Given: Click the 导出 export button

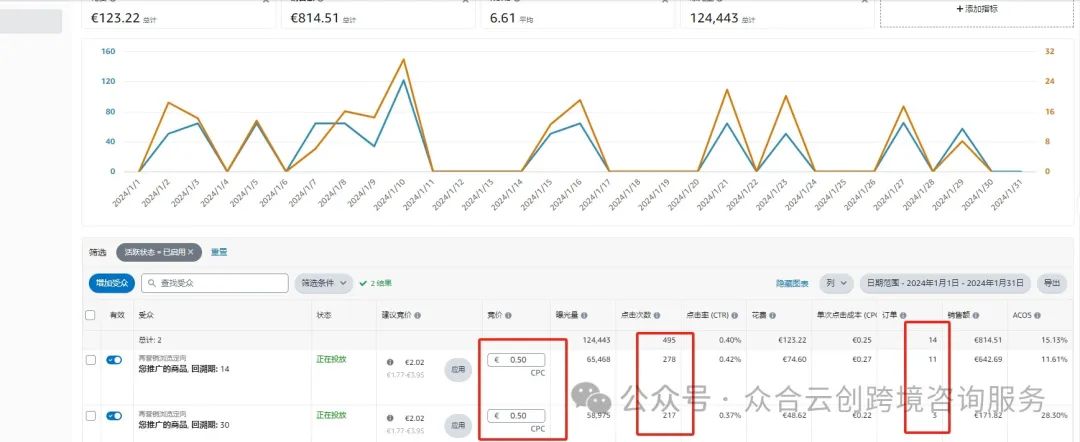Looking at the screenshot, I should [1051, 283].
